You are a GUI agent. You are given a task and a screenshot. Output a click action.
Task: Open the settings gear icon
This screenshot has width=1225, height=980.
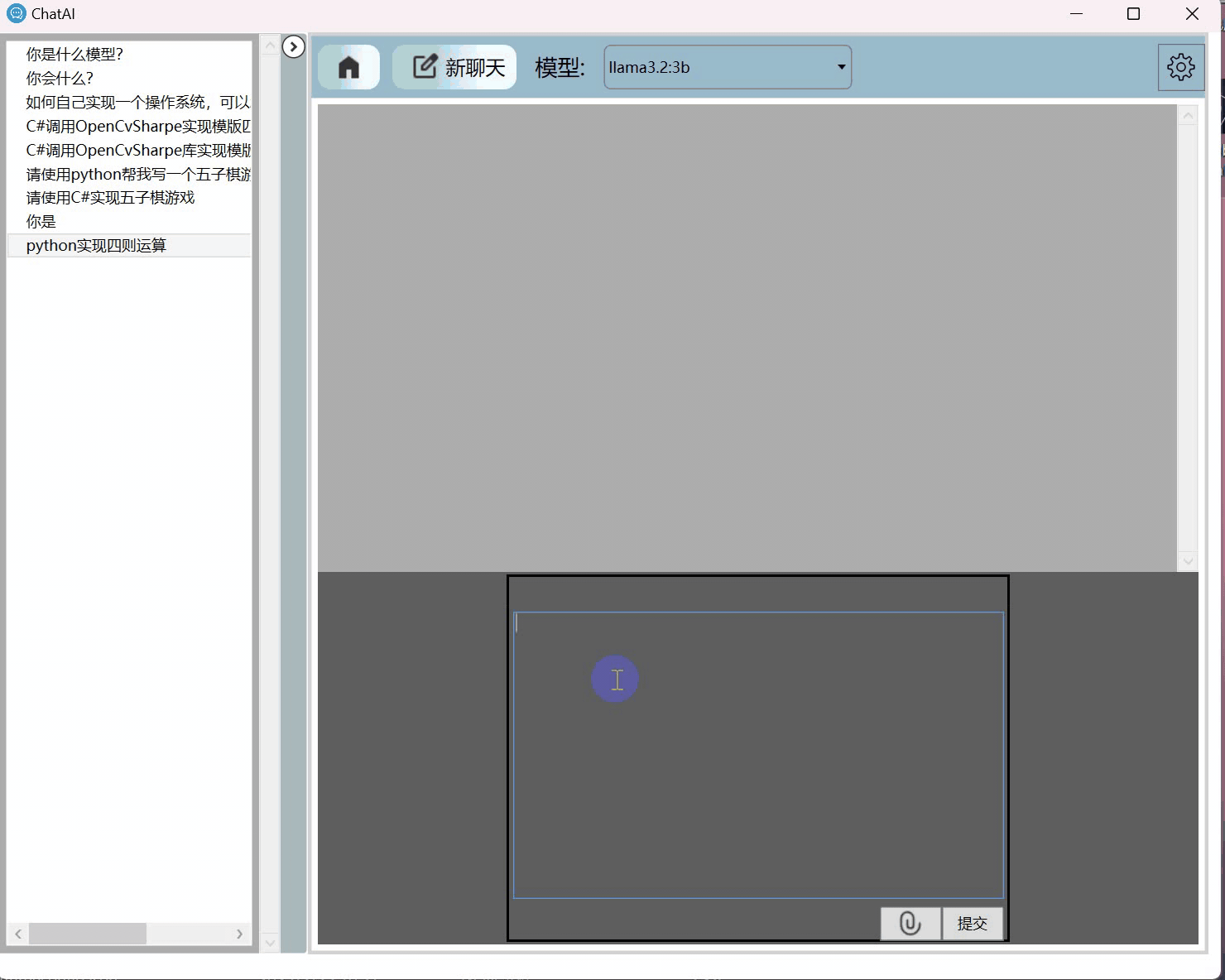click(x=1180, y=67)
